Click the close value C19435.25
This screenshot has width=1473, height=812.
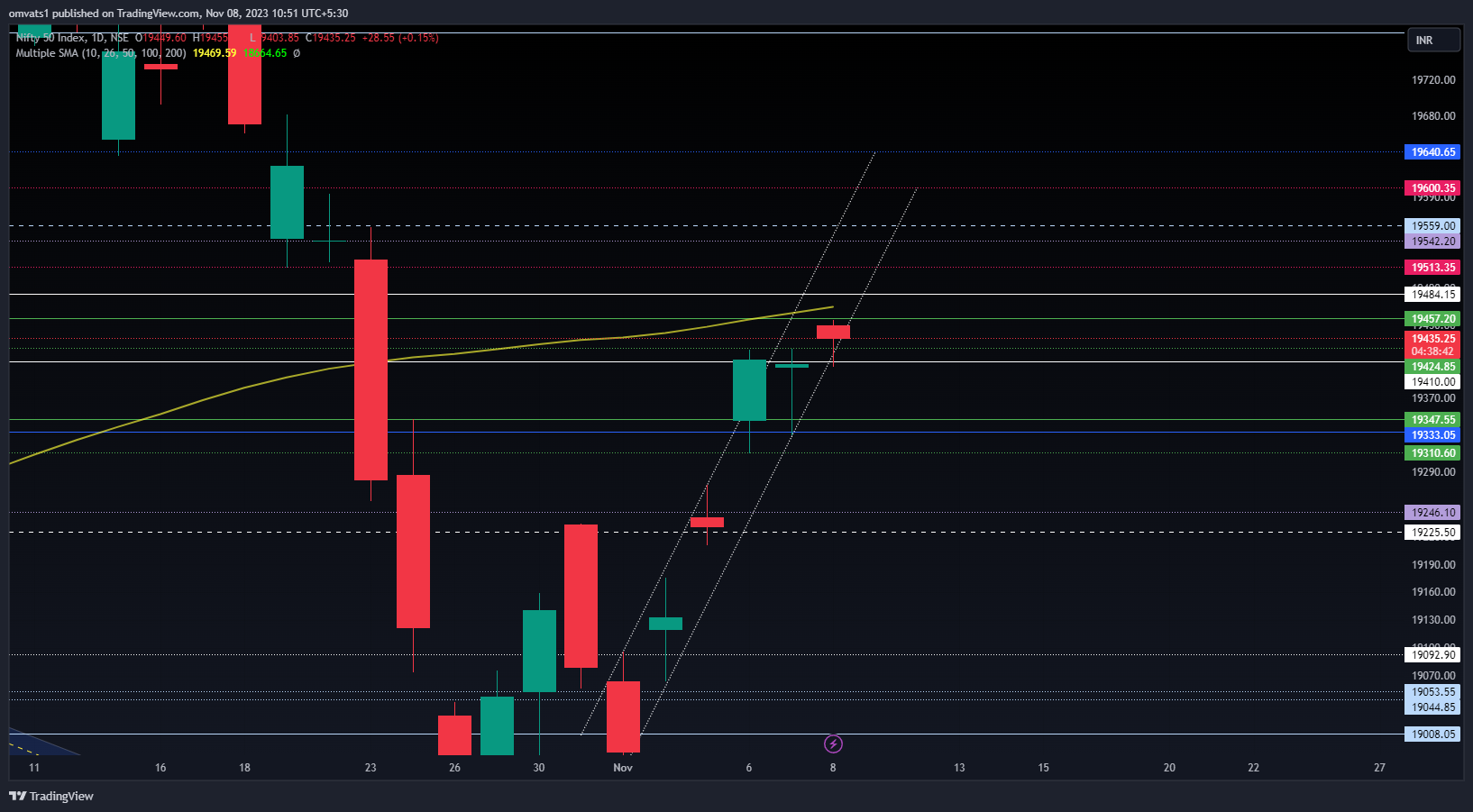pyautogui.click(x=330, y=38)
